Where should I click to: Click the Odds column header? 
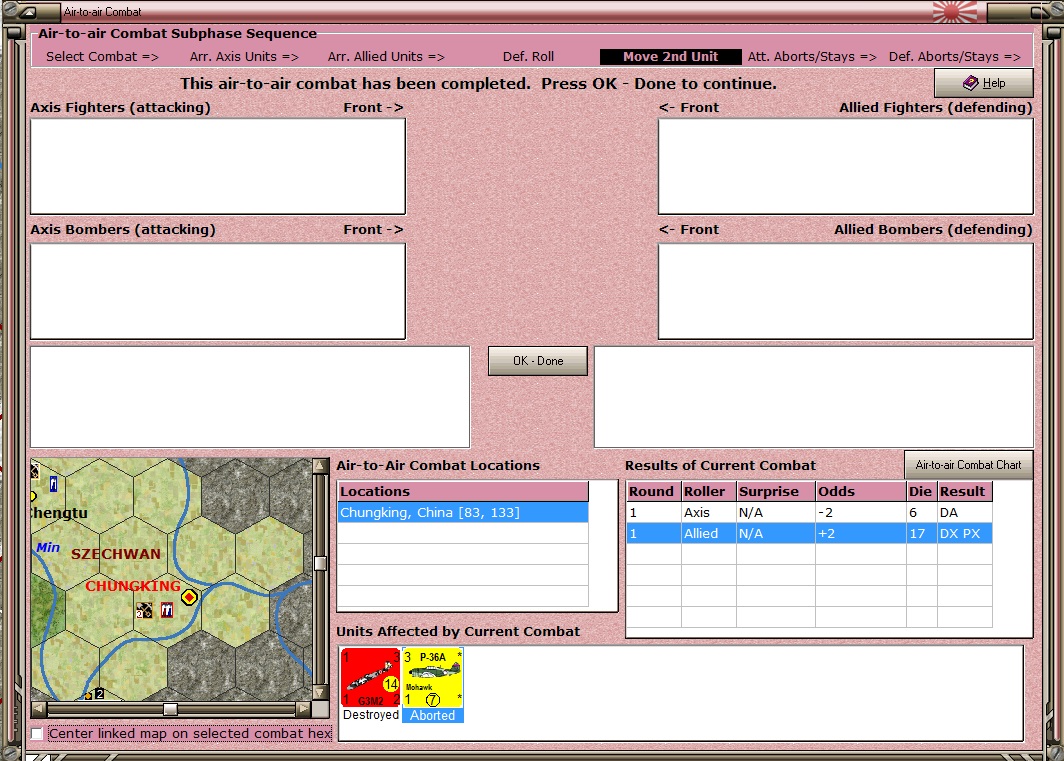pos(860,491)
